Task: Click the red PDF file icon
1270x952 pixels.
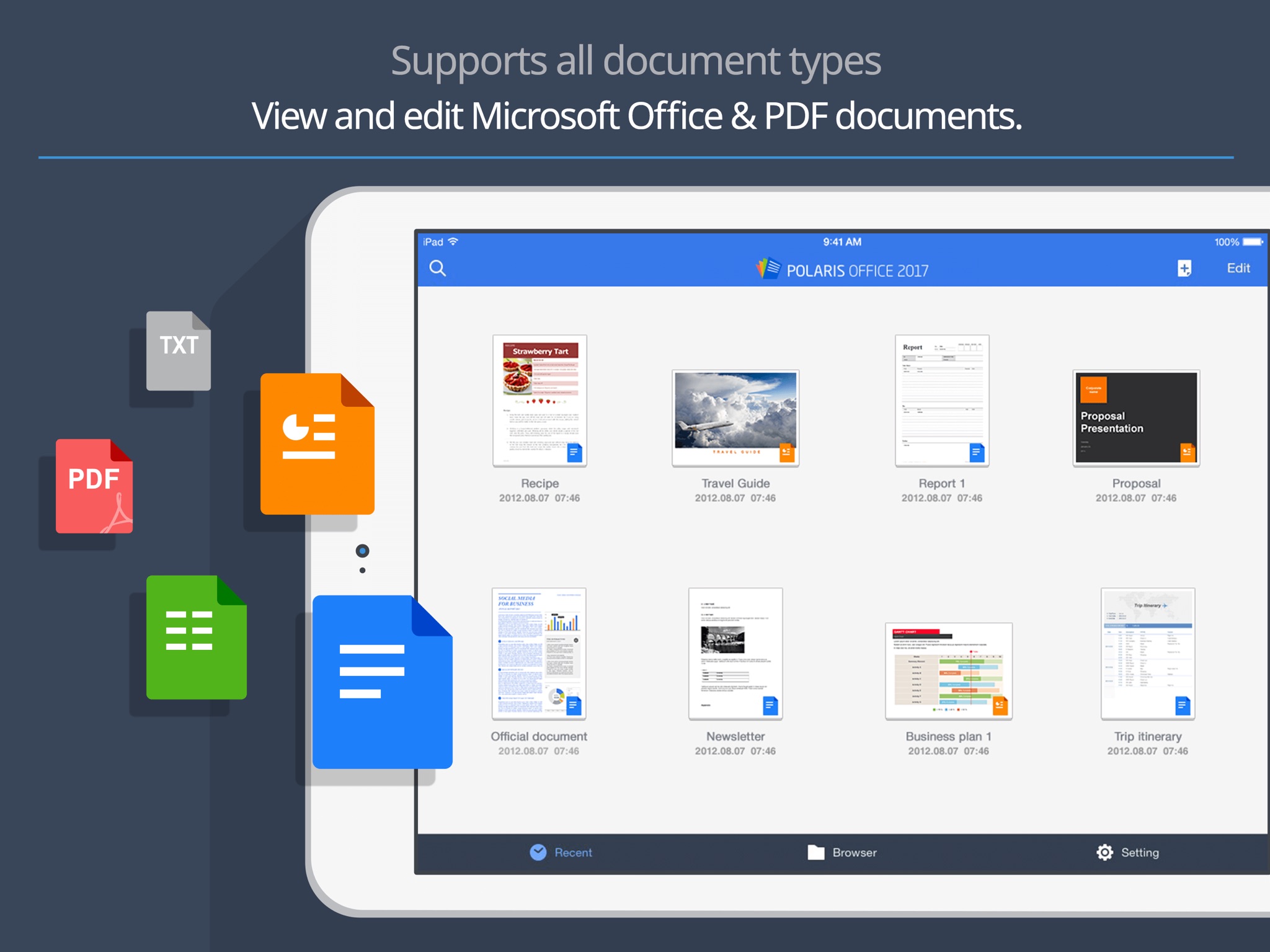Action: pos(94,486)
